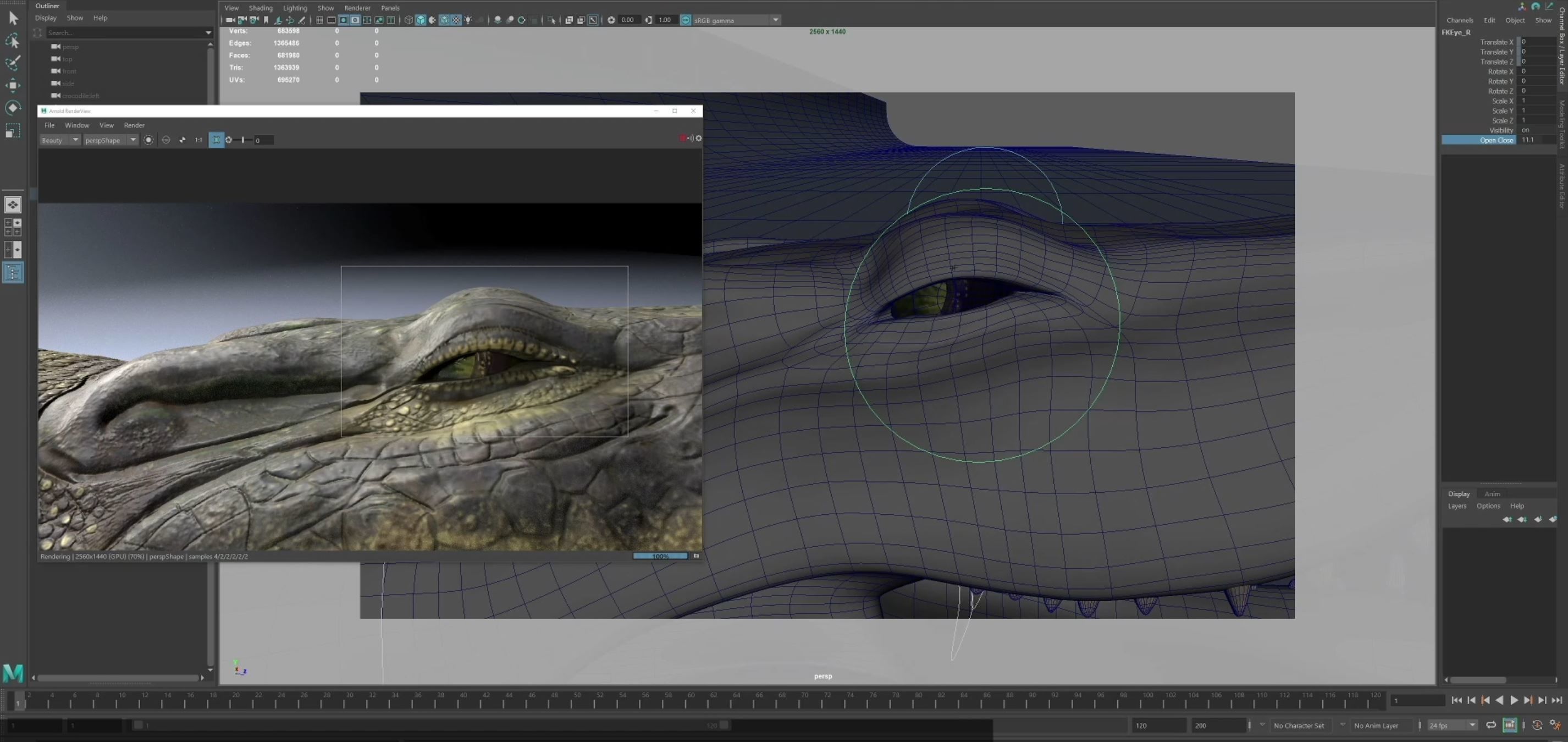This screenshot has width=1568, height=742.
Task: Toggle film gate display
Action: click(332, 20)
